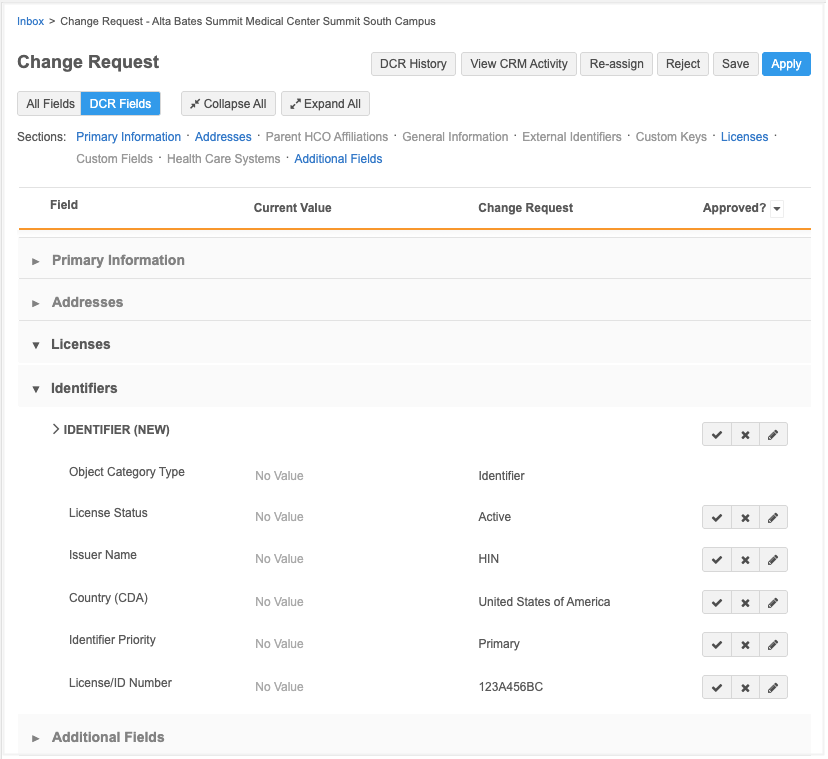Screen dimensions: 828x759
Task: Edit the Identifier Priority value
Action: point(773,645)
